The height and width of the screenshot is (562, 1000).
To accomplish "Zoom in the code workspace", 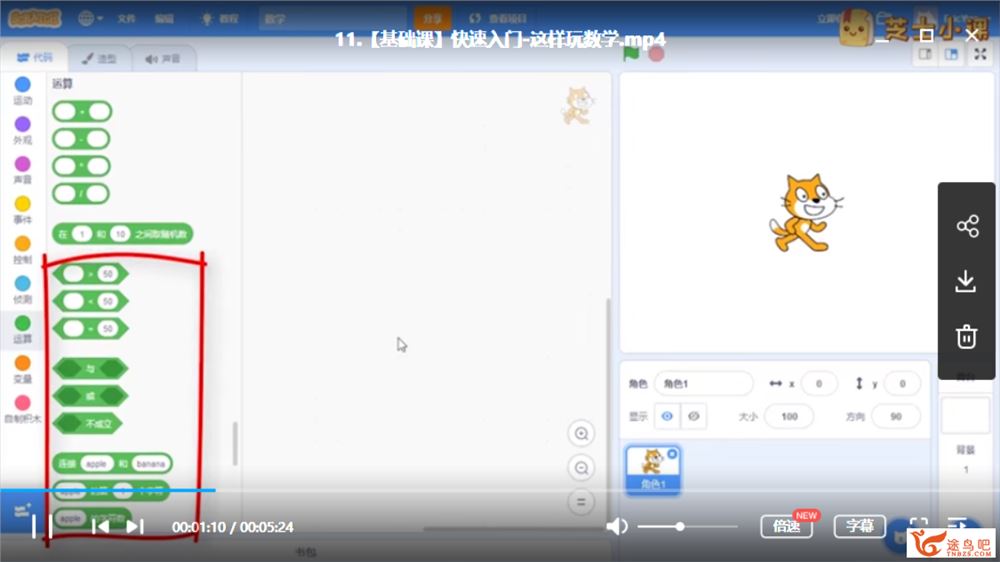I will click(581, 434).
